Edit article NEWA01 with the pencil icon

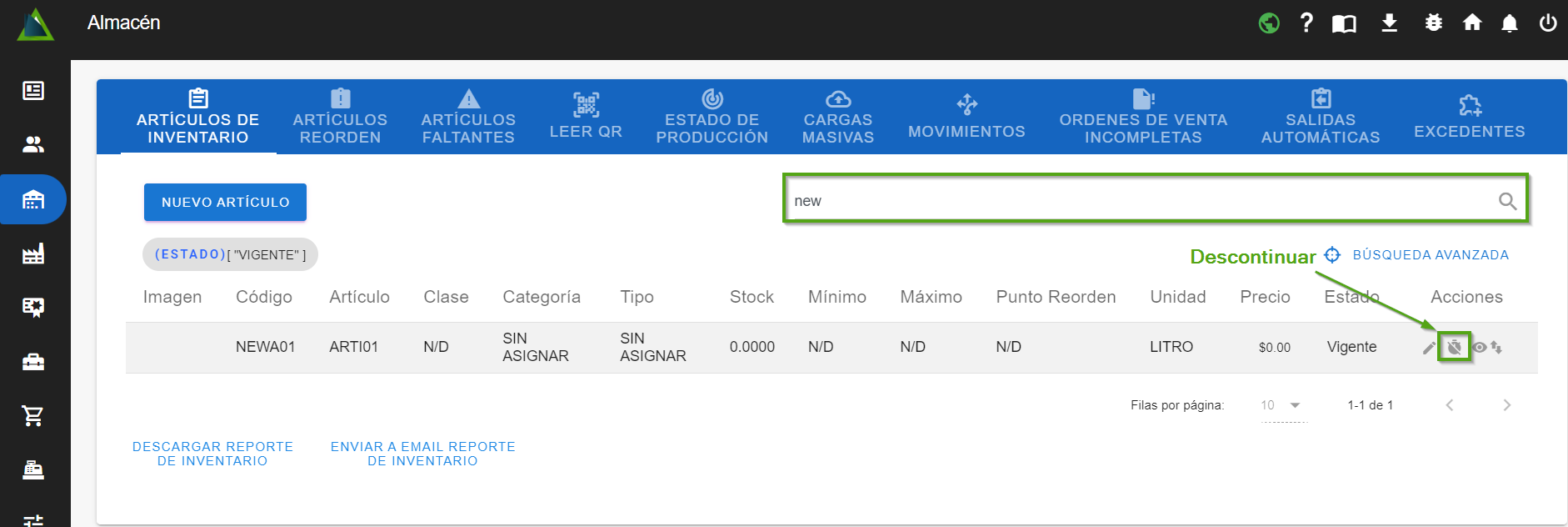(1429, 348)
